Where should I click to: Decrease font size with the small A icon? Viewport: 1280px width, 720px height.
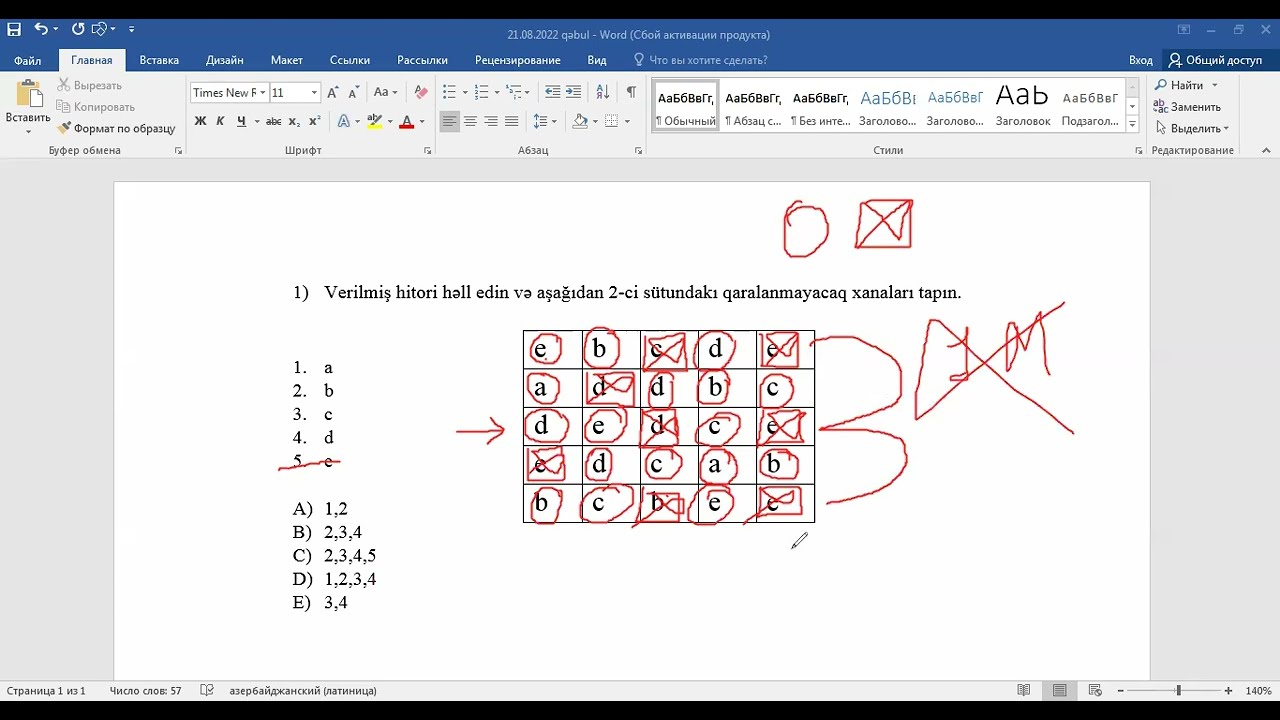point(353,92)
